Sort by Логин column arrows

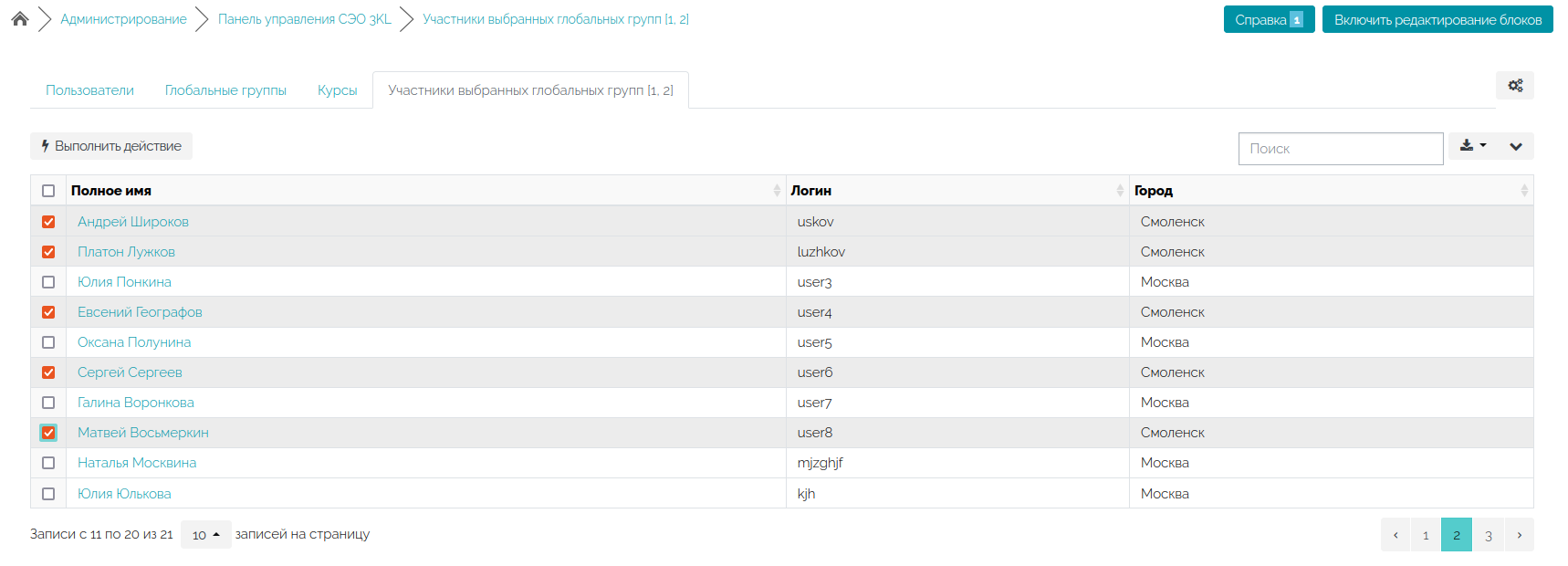1120,190
